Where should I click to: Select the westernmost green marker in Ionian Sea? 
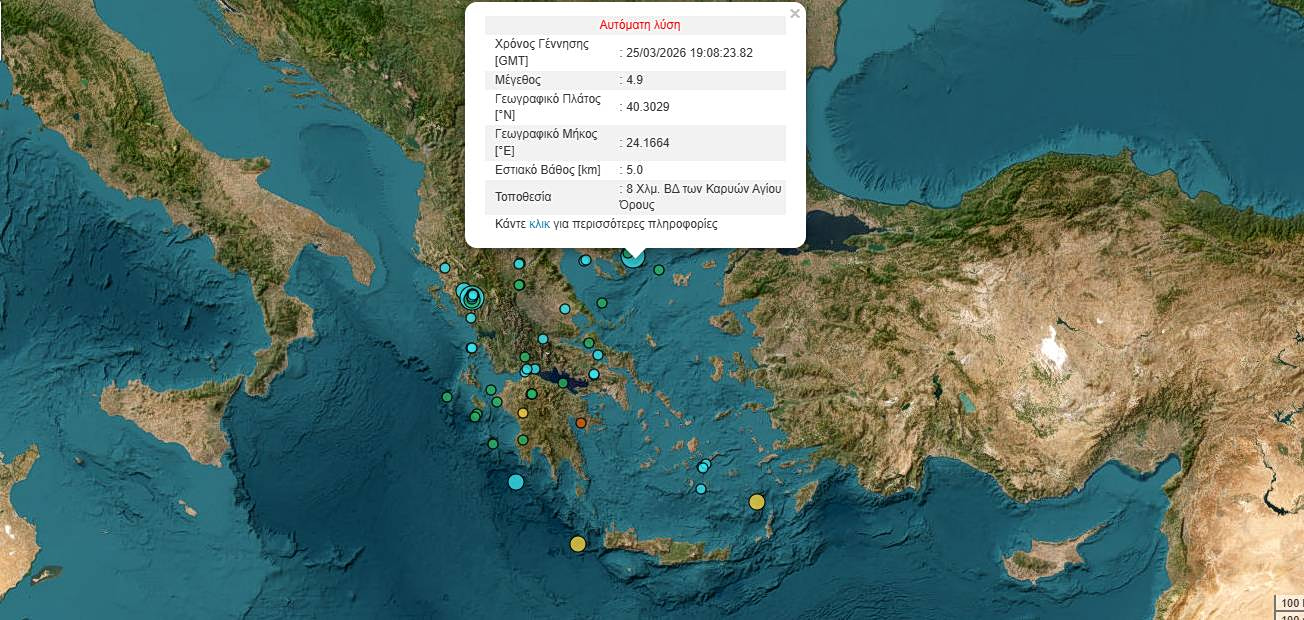pos(447,397)
